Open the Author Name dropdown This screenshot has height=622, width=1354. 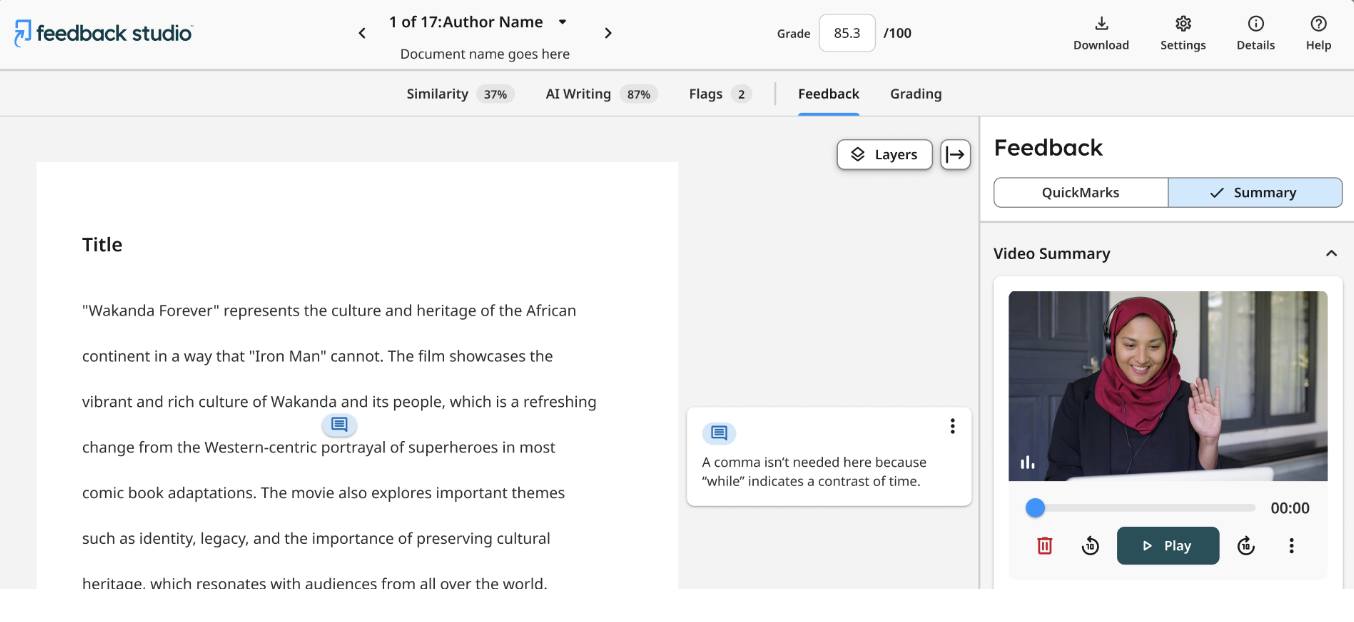click(x=562, y=22)
